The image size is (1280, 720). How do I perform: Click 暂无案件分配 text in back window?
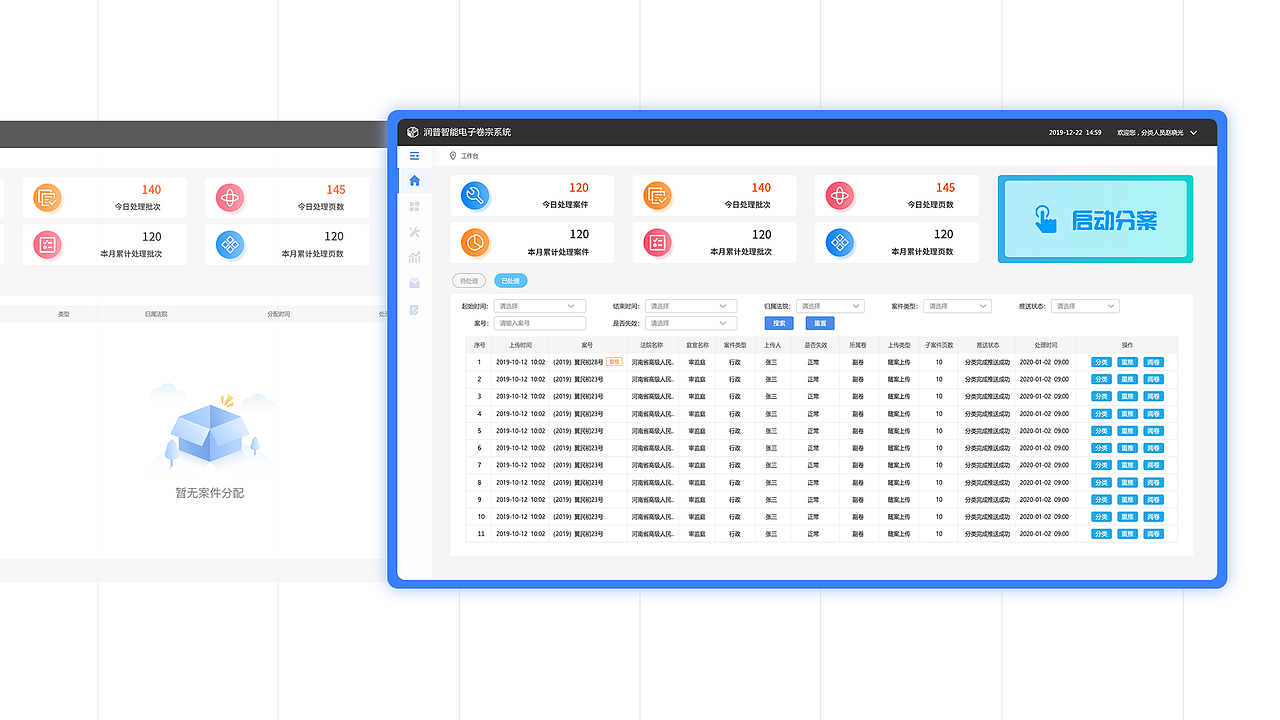[210, 493]
